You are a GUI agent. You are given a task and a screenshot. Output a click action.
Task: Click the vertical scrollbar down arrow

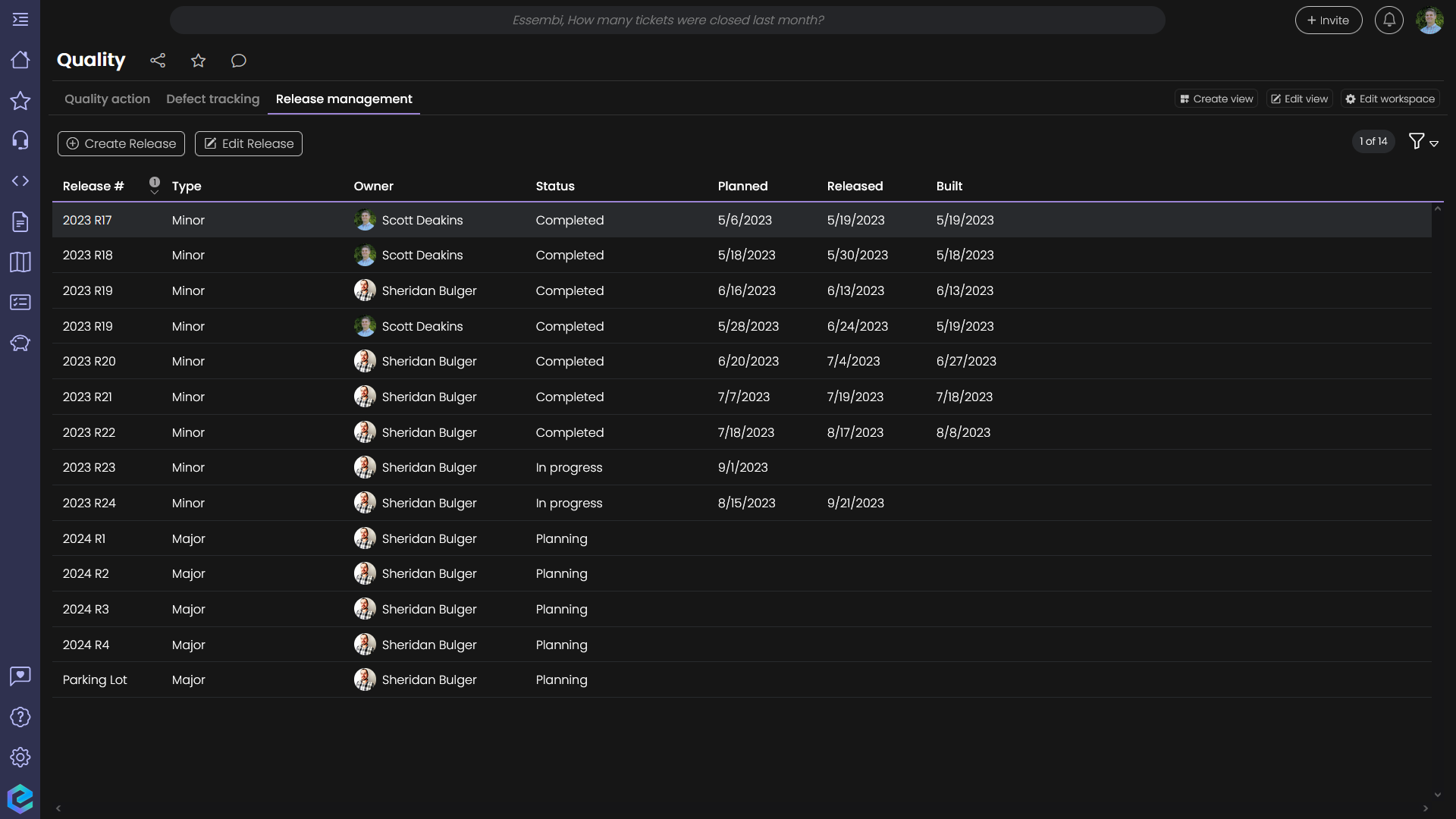click(x=1437, y=795)
